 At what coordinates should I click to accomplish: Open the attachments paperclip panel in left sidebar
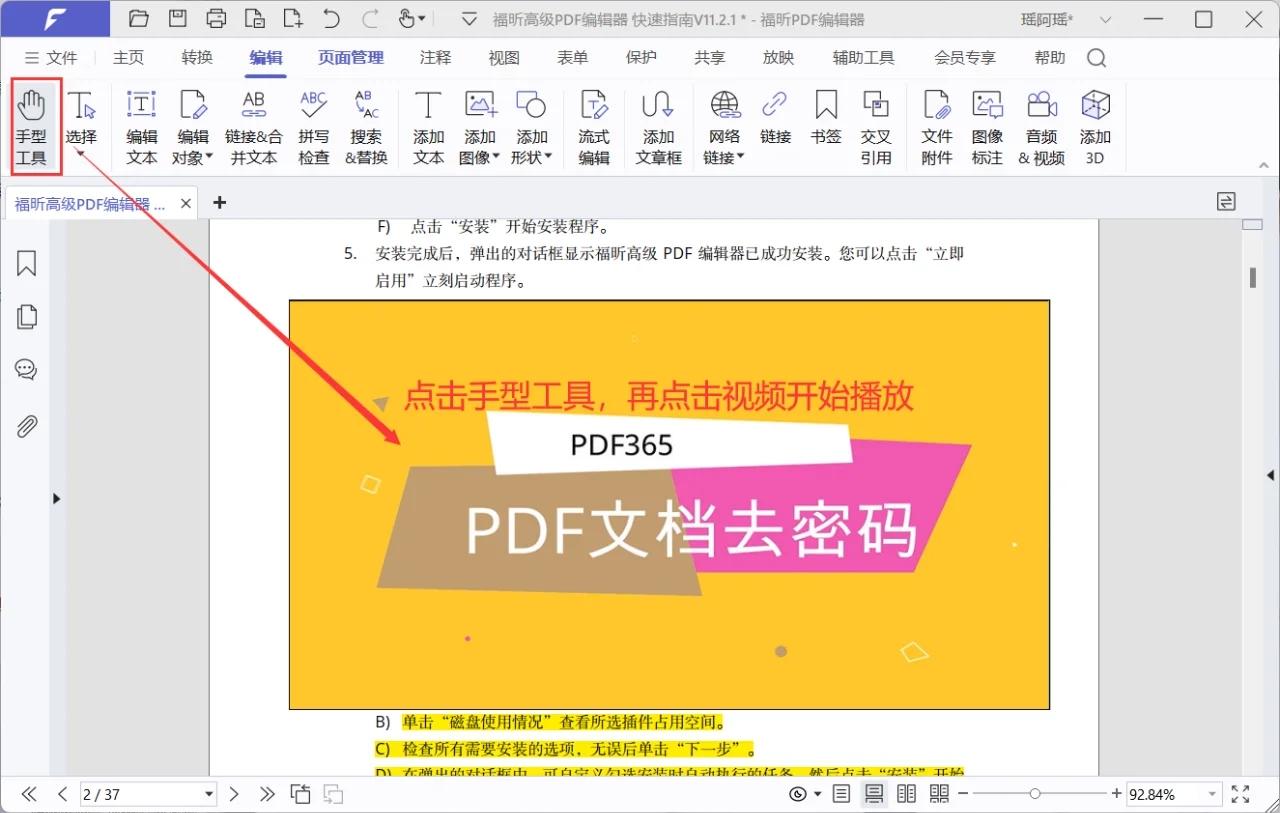[x=27, y=427]
